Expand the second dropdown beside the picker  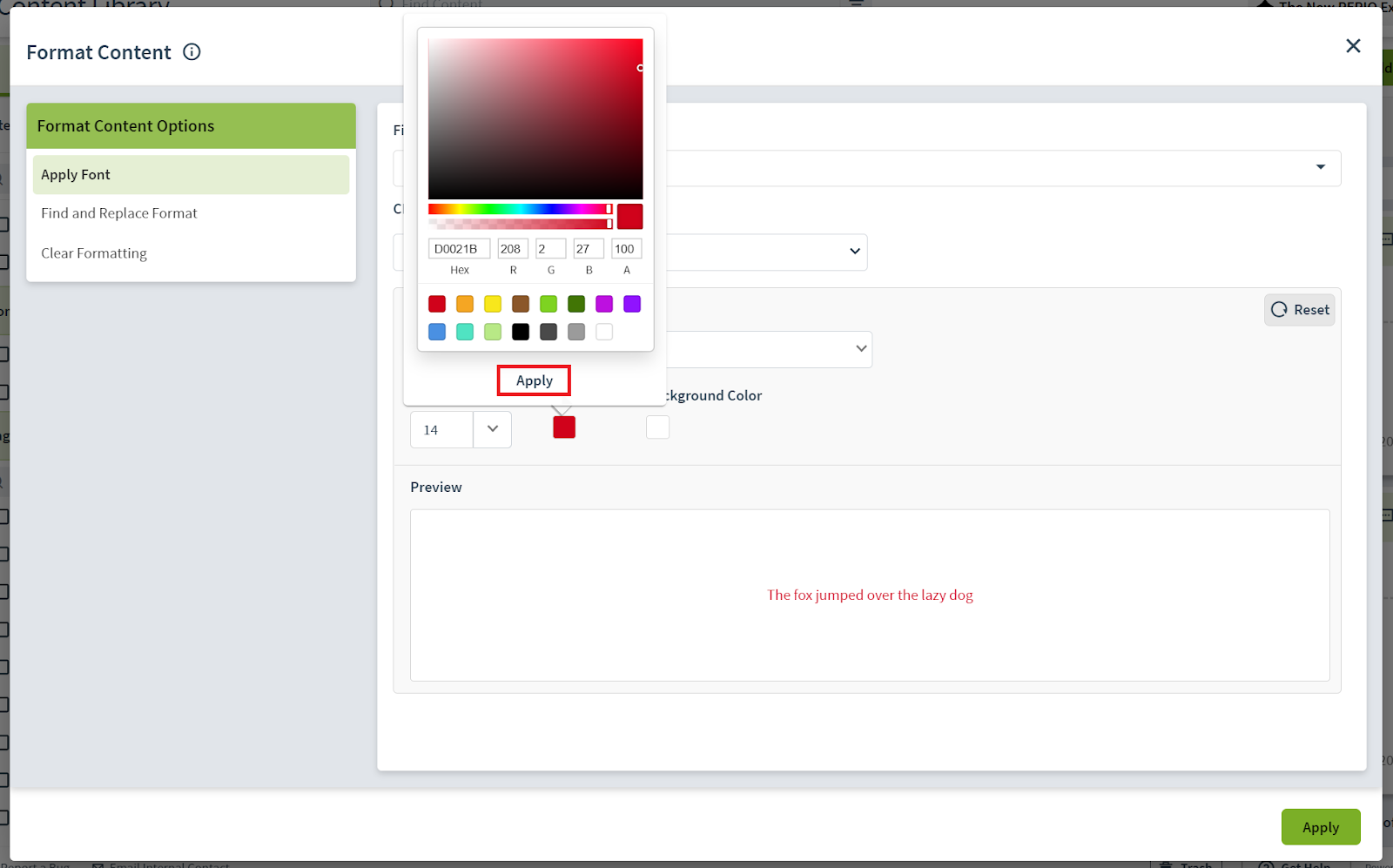(855, 251)
